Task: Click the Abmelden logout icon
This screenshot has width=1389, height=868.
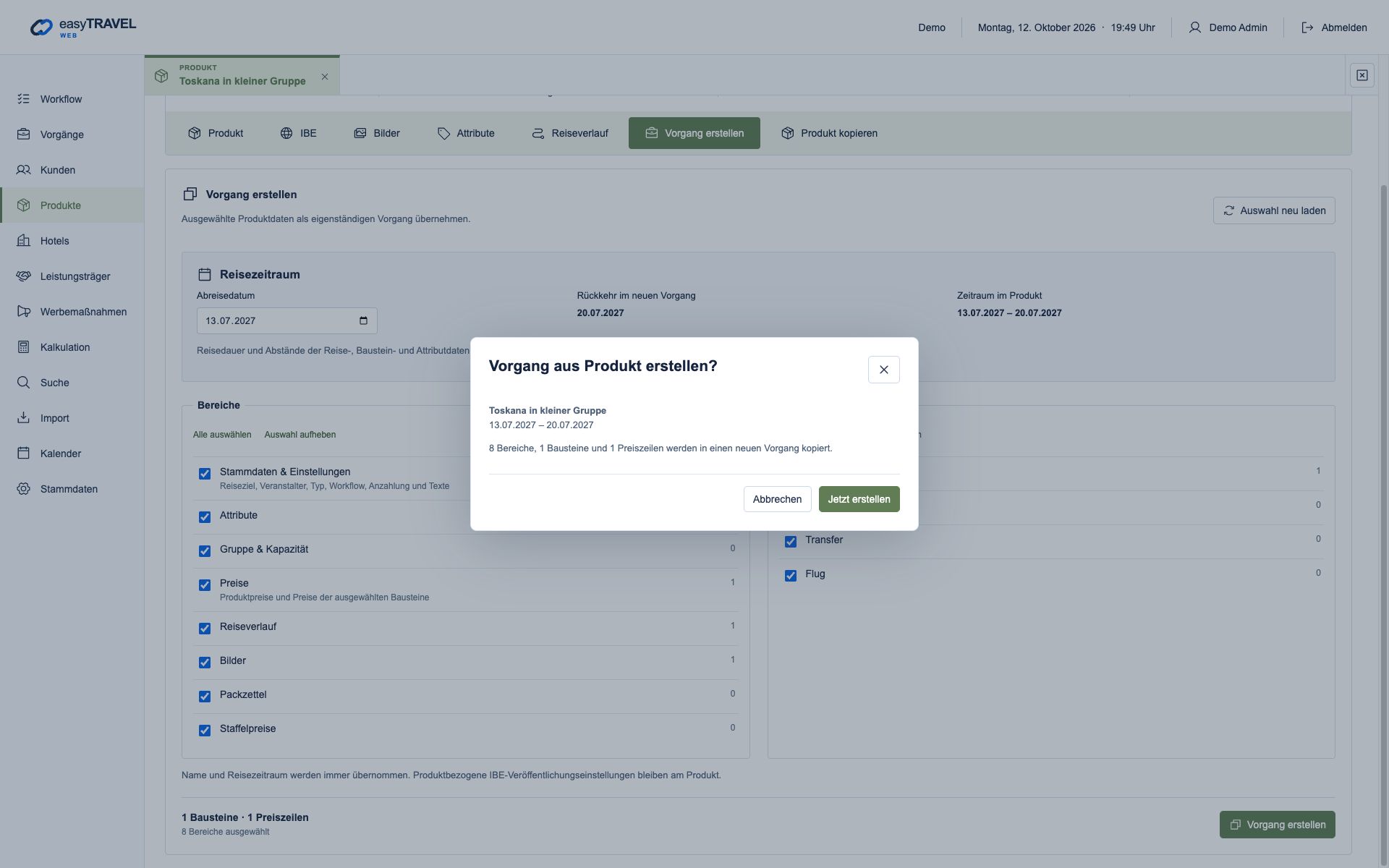Action: pos(1307,27)
